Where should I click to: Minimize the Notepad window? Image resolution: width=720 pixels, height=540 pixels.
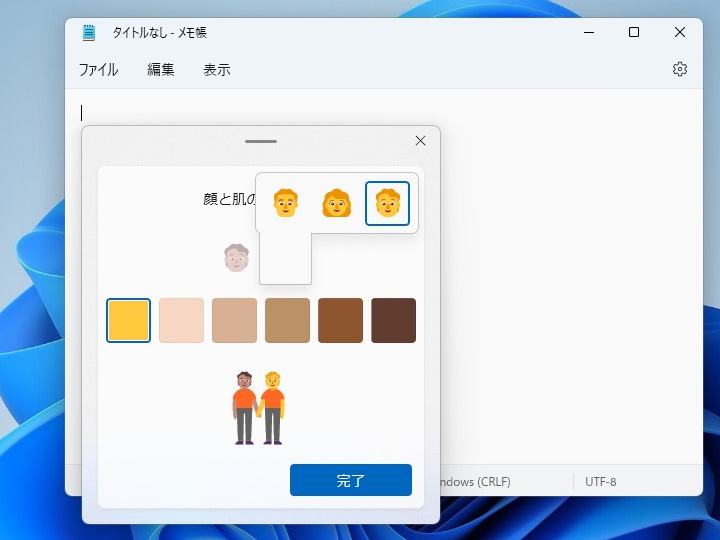point(589,33)
